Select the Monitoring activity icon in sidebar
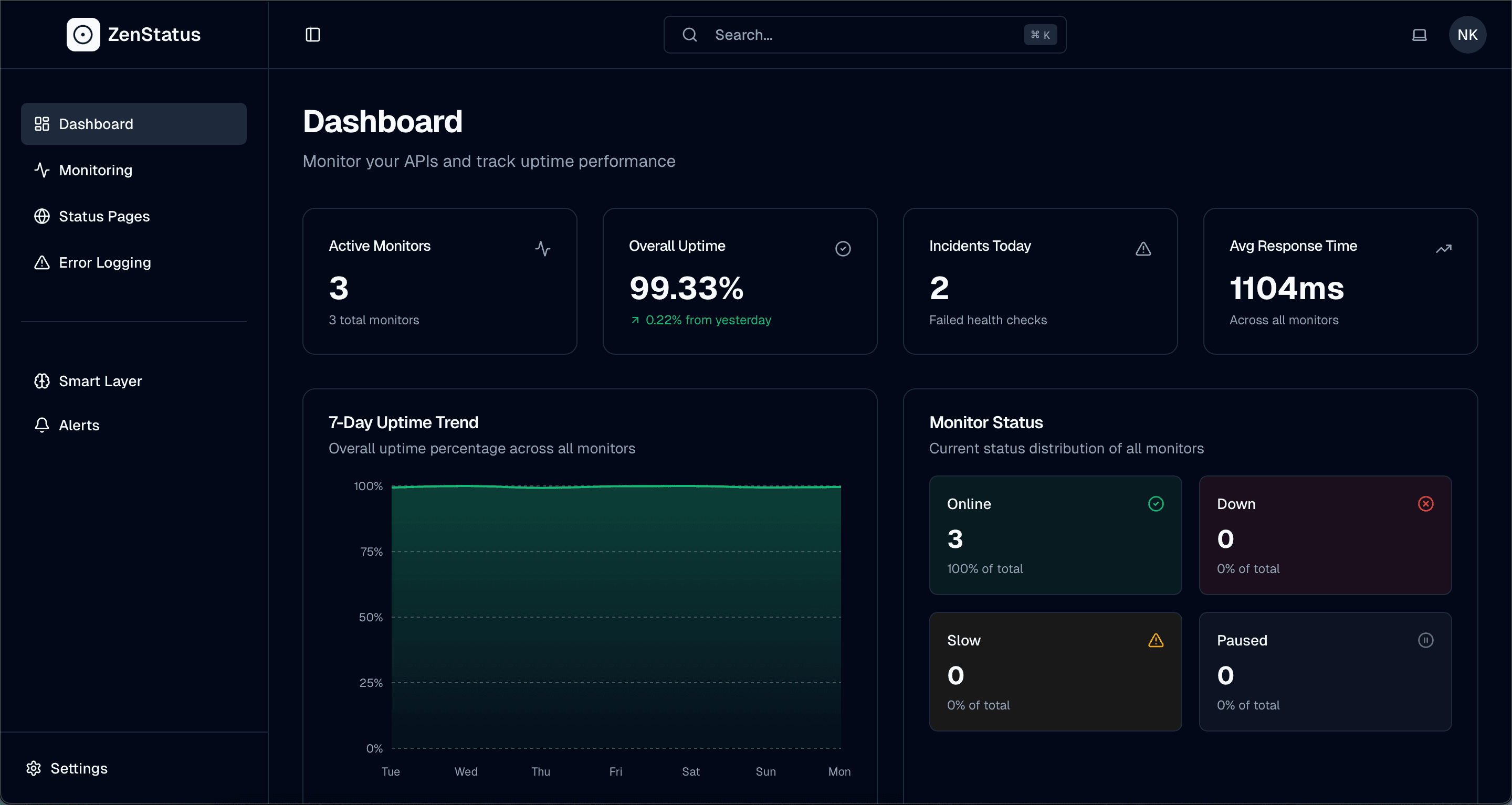This screenshot has height=805, width=1512. pyautogui.click(x=41, y=170)
